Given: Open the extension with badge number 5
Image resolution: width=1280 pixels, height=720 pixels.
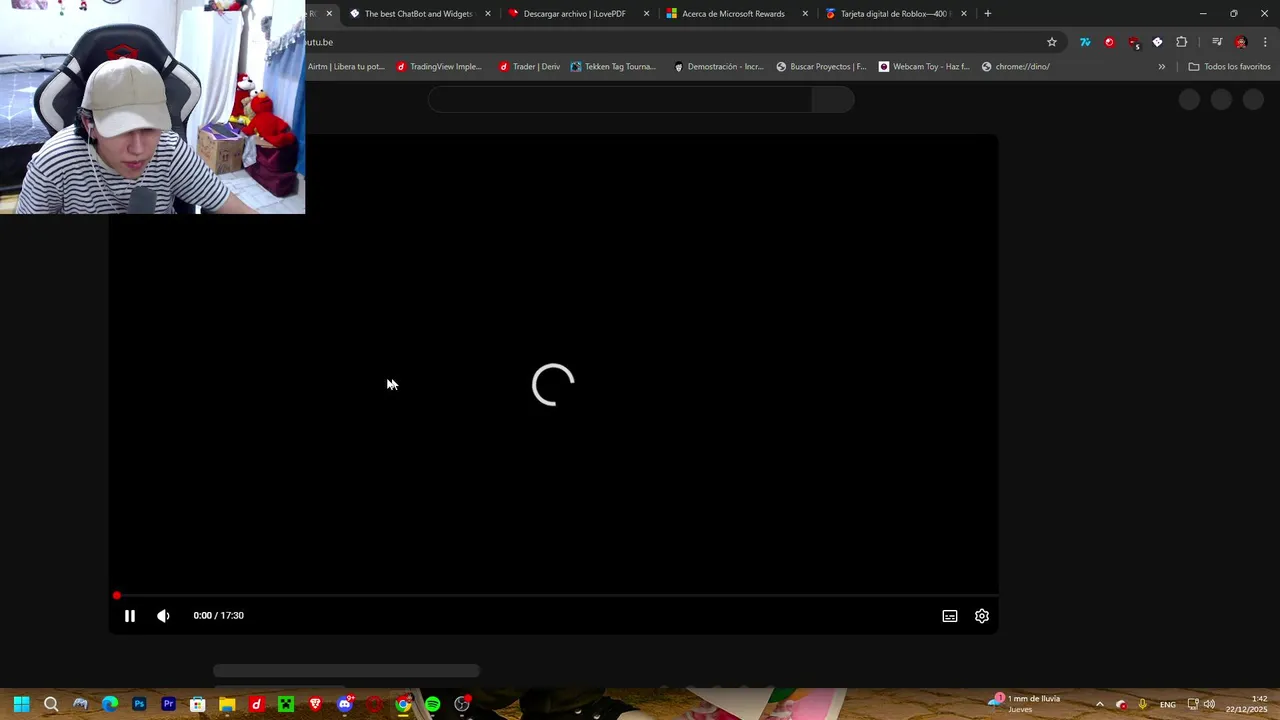Looking at the screenshot, I should [1133, 42].
